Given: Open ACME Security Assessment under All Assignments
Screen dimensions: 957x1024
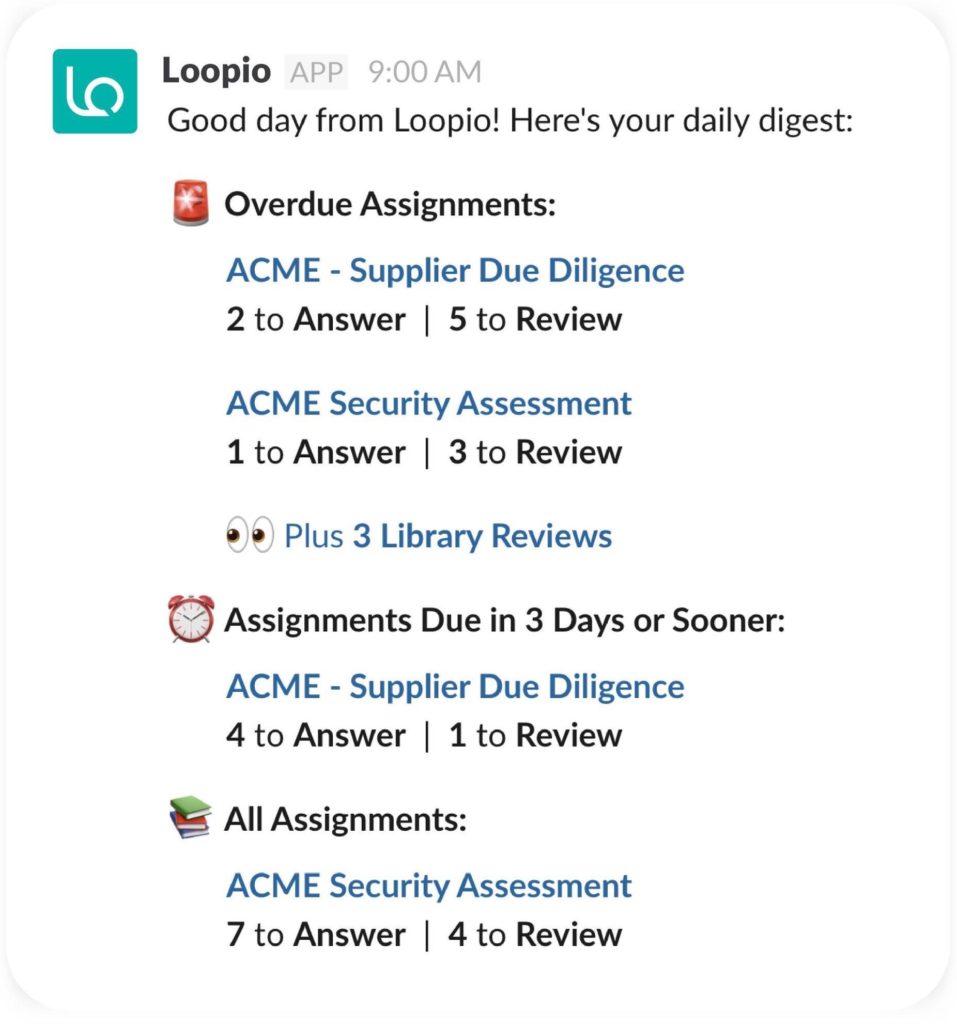Looking at the screenshot, I should [x=430, y=886].
